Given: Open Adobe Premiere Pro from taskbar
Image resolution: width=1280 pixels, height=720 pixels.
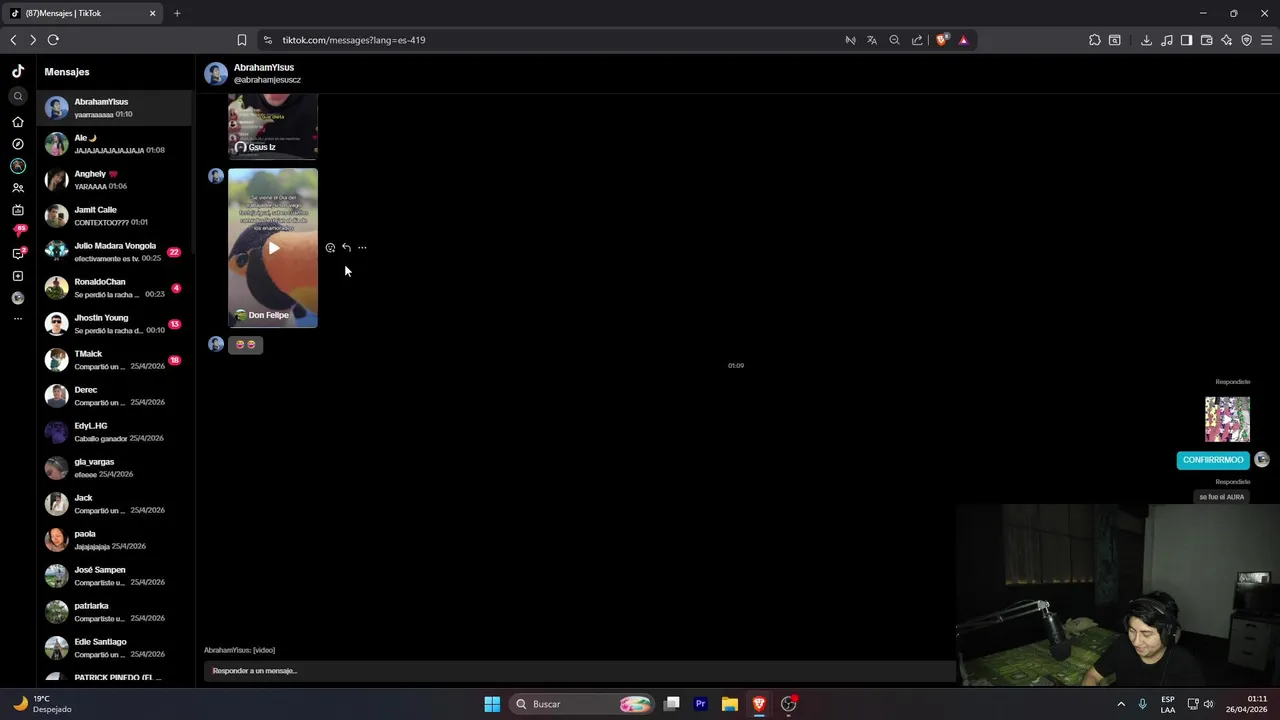Looking at the screenshot, I should tap(701, 704).
